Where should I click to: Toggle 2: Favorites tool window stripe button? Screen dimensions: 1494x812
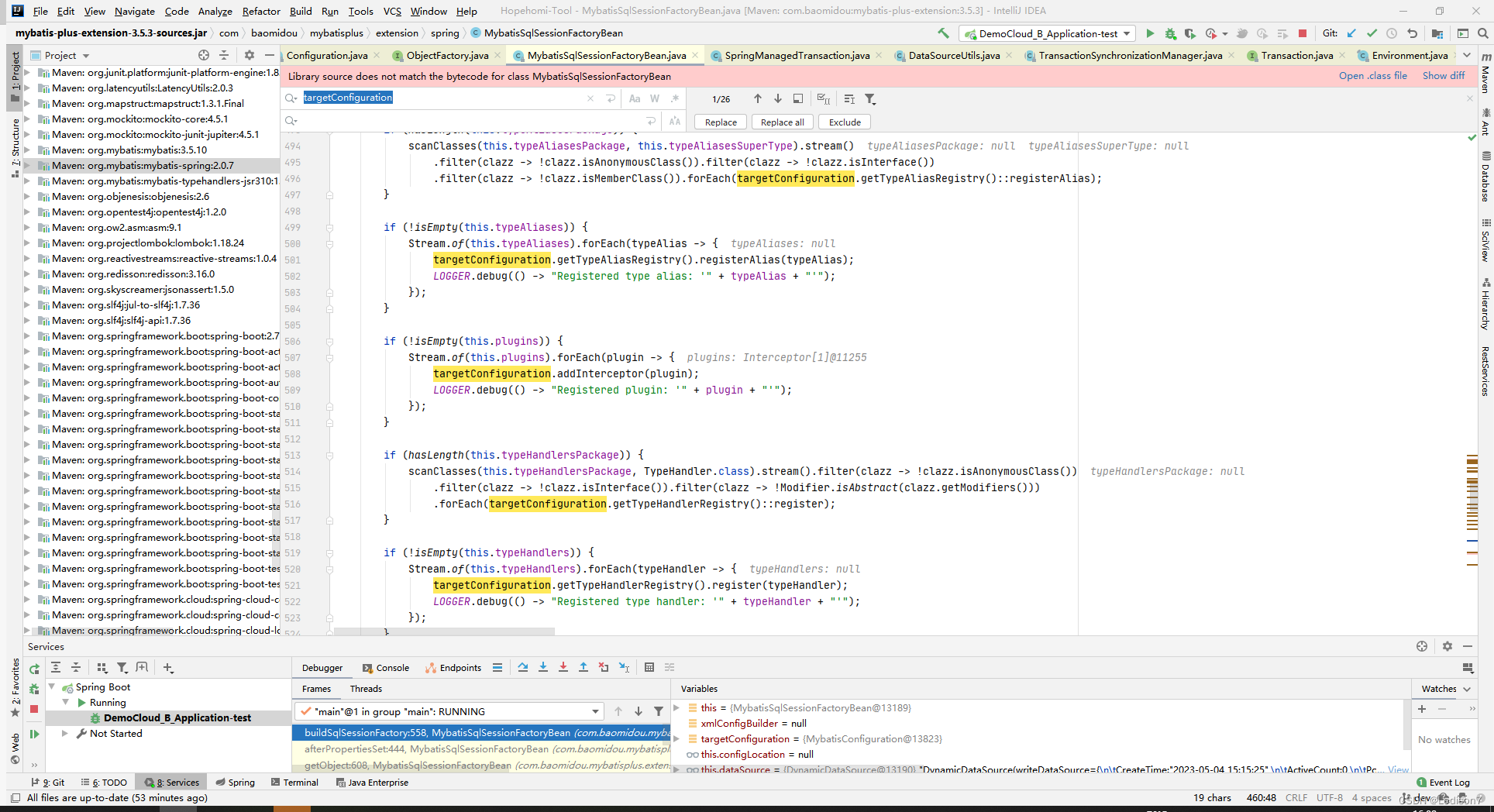(x=15, y=687)
